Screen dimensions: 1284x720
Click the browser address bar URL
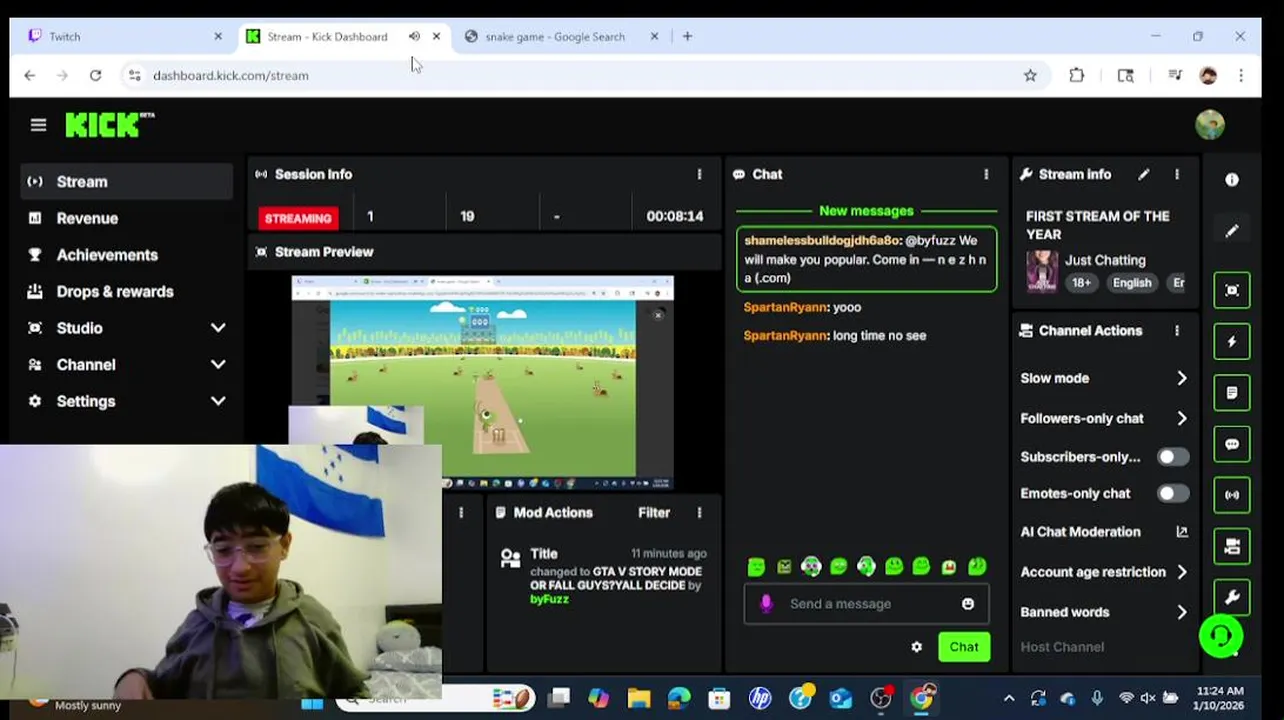click(231, 75)
